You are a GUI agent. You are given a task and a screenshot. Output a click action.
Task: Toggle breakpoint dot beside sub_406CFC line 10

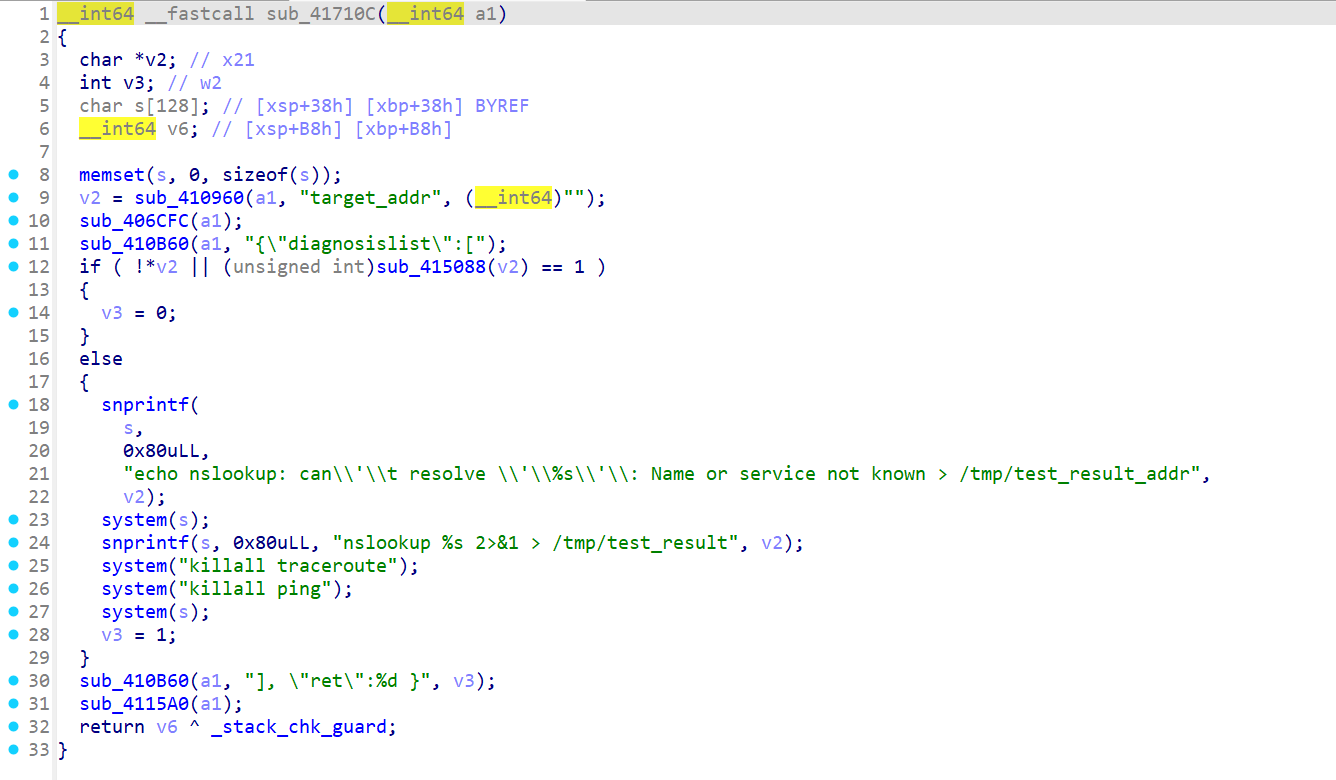tap(13, 221)
